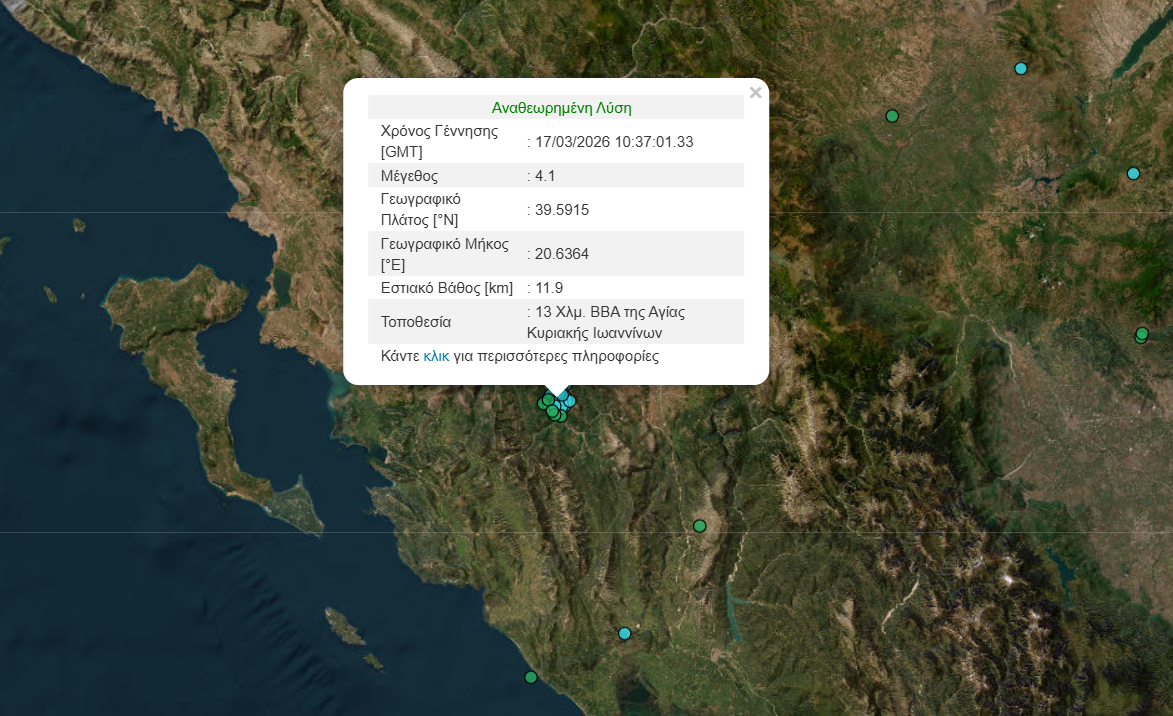The width and height of the screenshot is (1173, 716).
Task: Close the earthquake info popup
Action: (755, 93)
